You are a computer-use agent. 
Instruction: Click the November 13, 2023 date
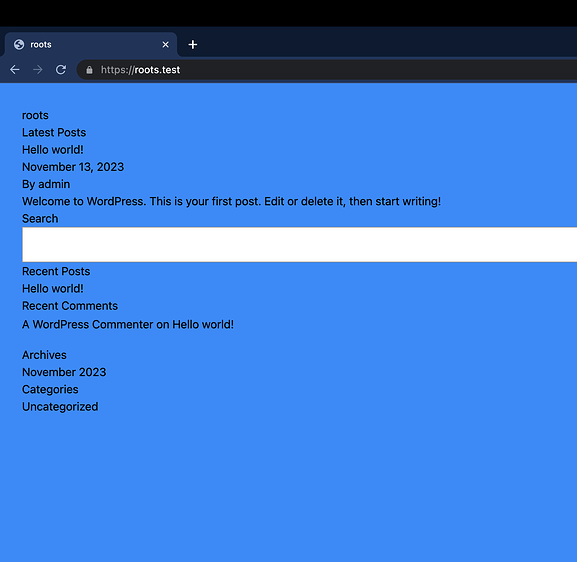tap(73, 167)
